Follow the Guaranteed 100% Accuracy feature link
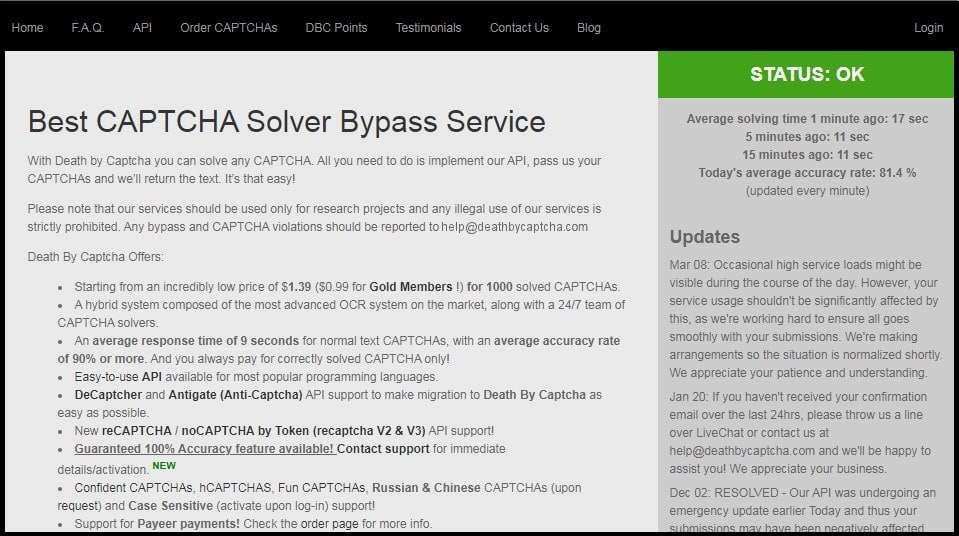 click(x=205, y=449)
